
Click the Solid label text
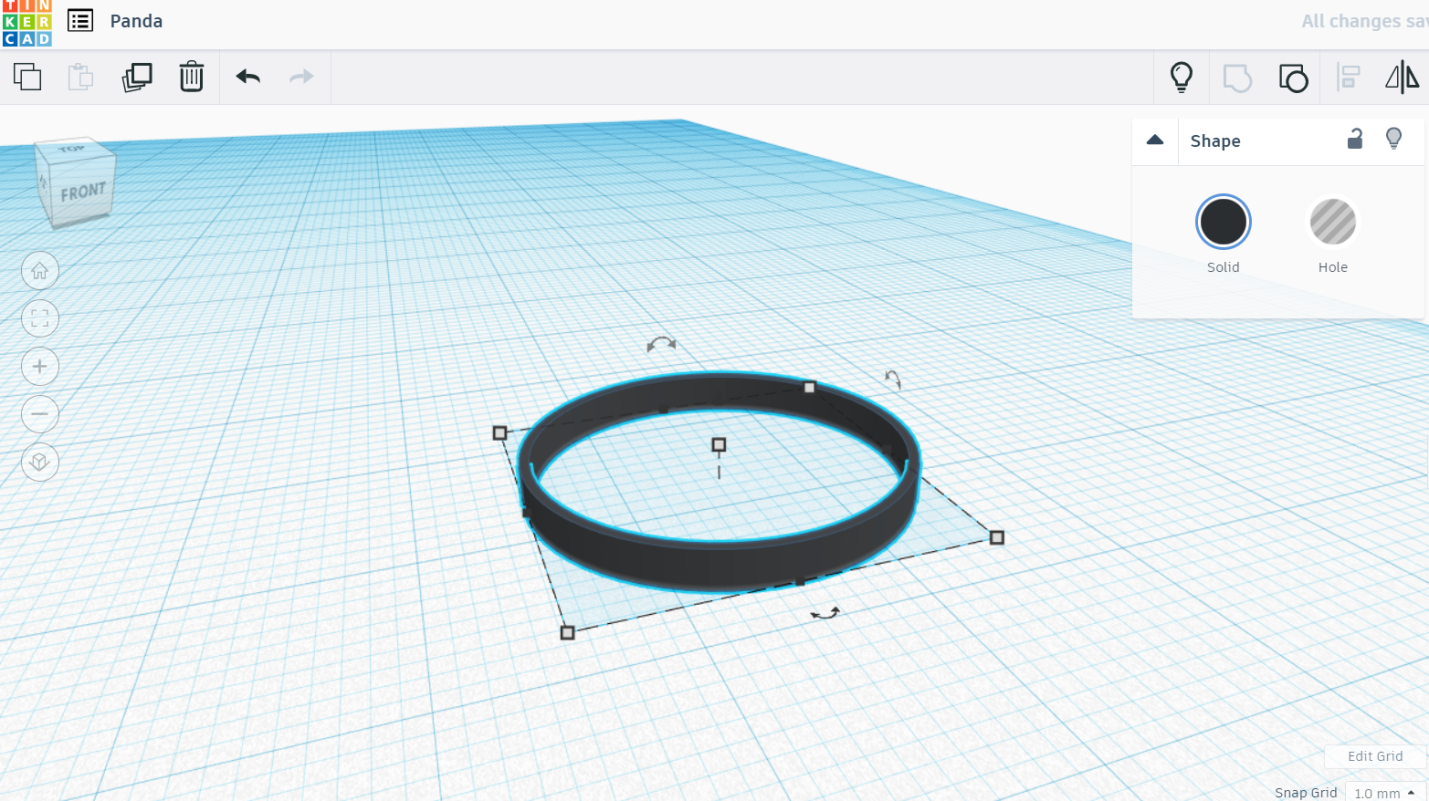1223,267
